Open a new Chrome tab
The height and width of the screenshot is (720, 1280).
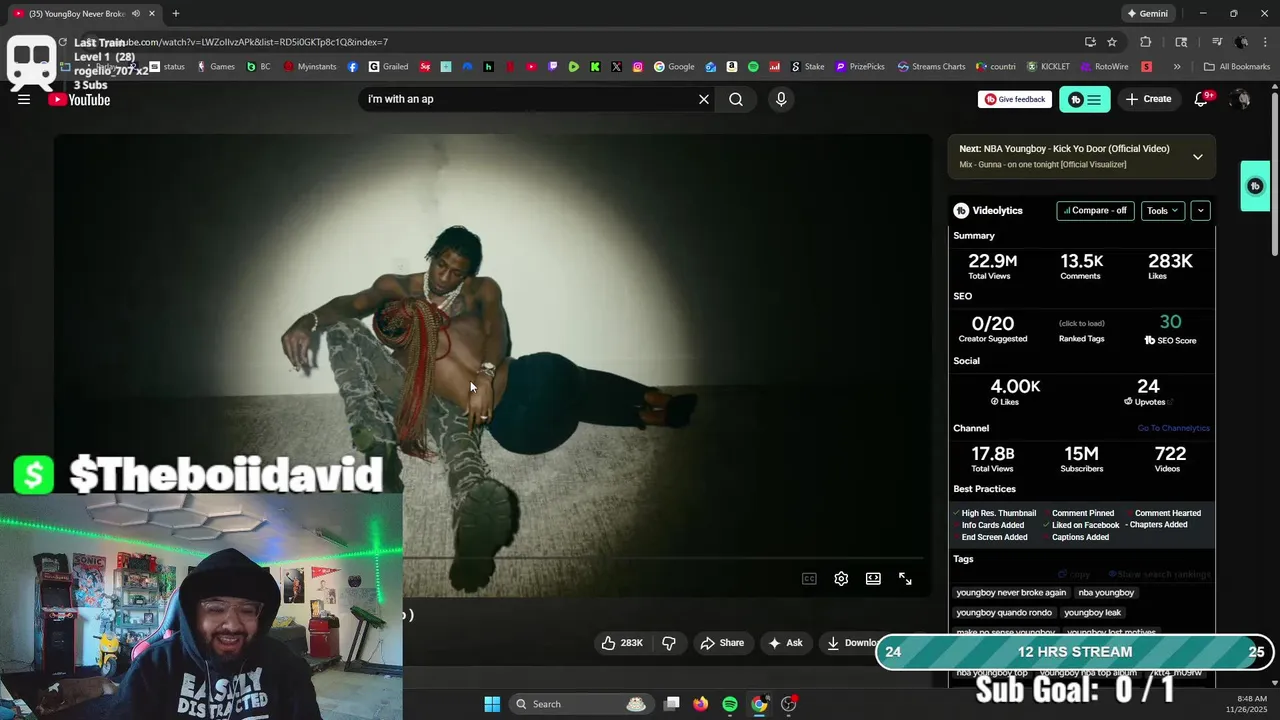point(176,13)
